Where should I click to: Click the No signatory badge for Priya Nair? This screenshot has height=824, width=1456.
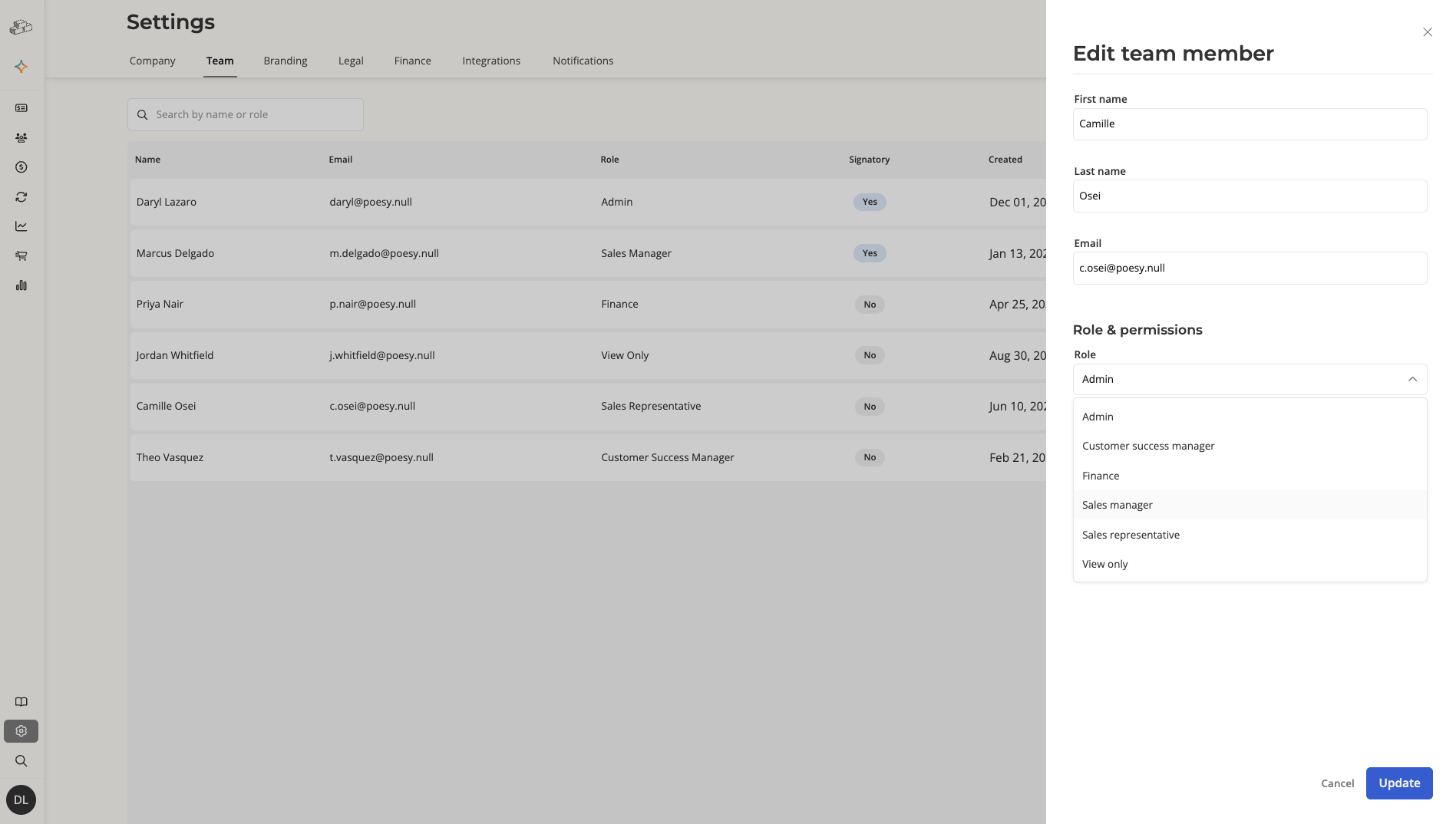pos(870,305)
